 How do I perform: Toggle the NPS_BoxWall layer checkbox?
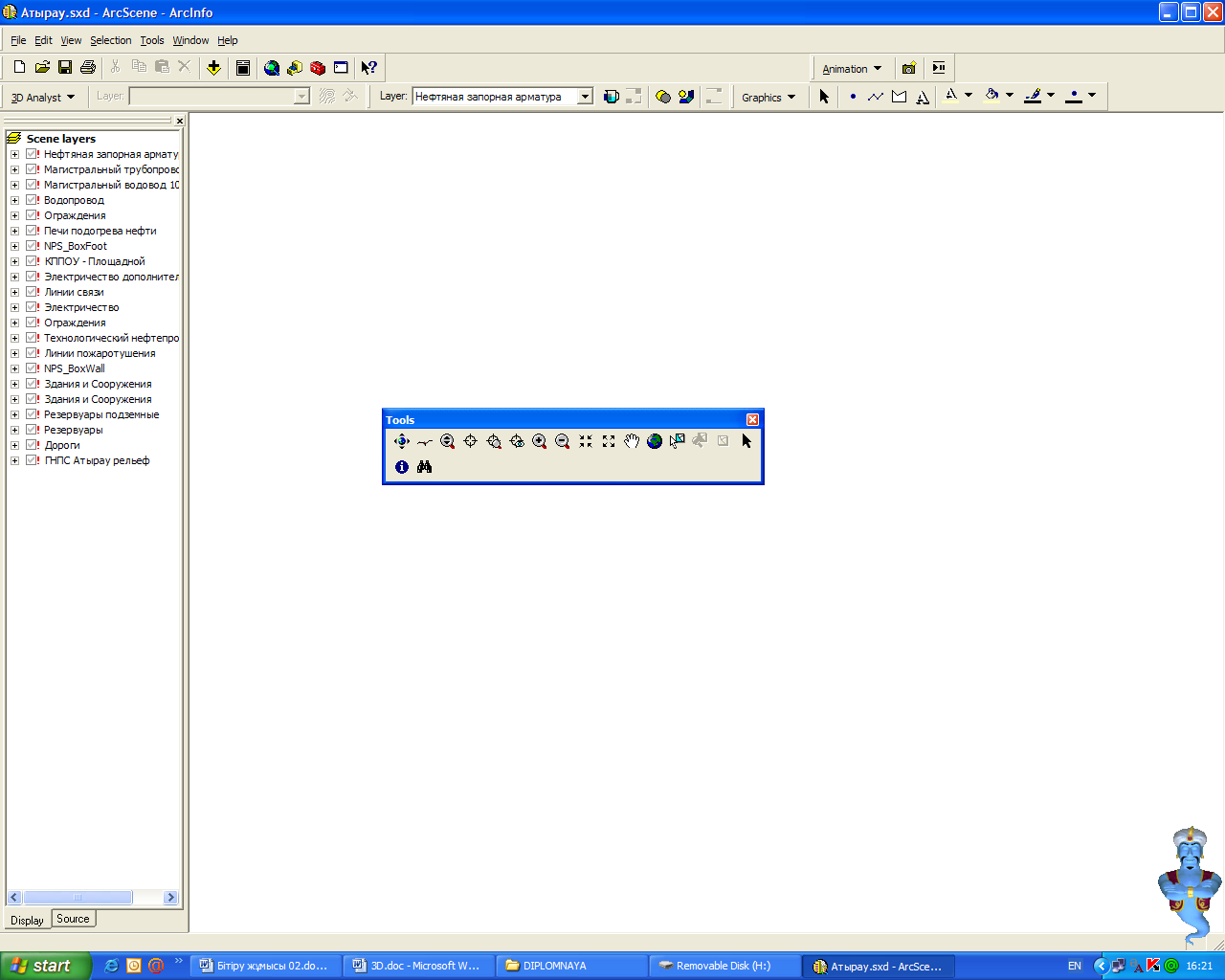click(32, 368)
